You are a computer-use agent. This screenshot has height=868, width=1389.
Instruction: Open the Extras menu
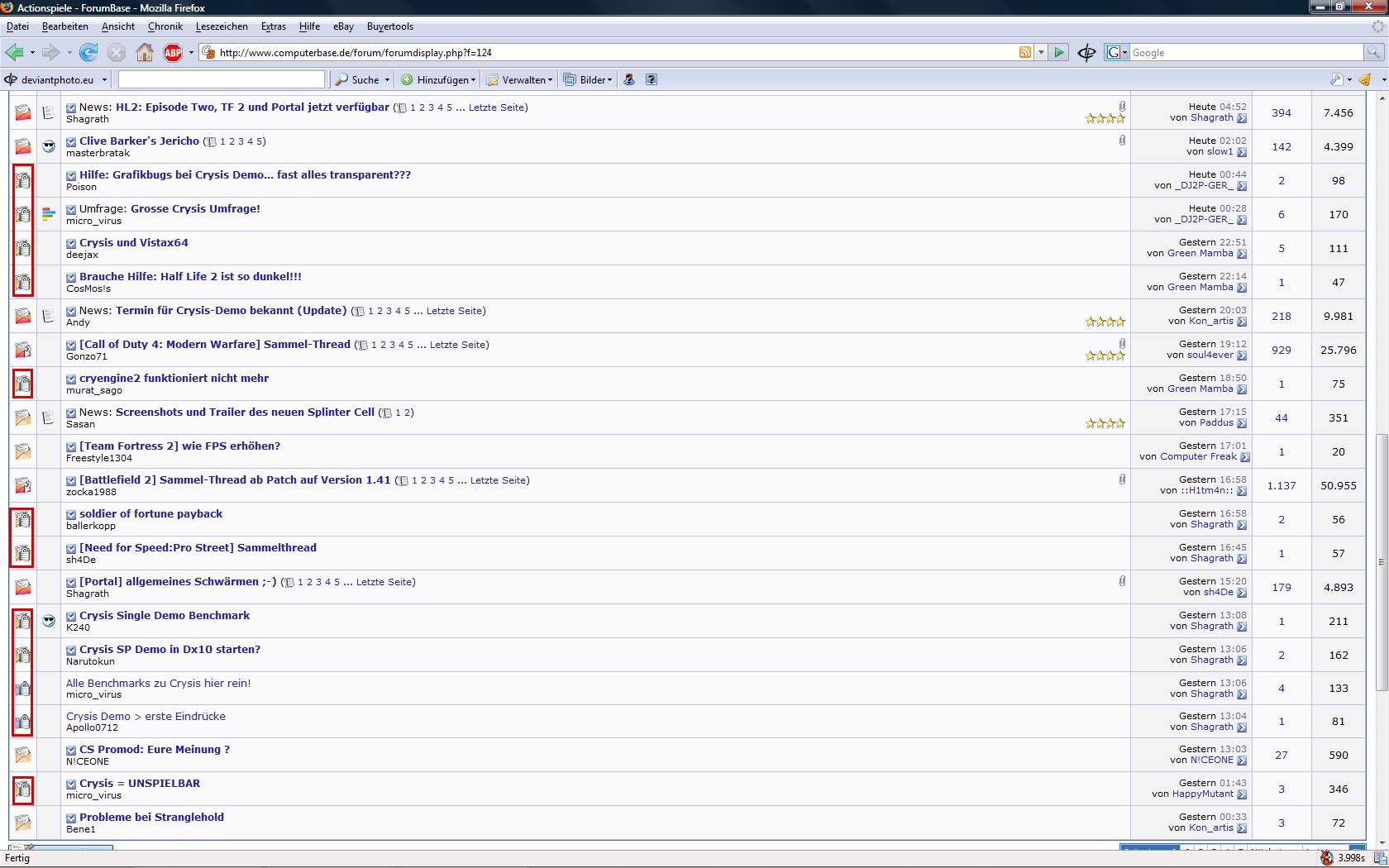coord(274,26)
